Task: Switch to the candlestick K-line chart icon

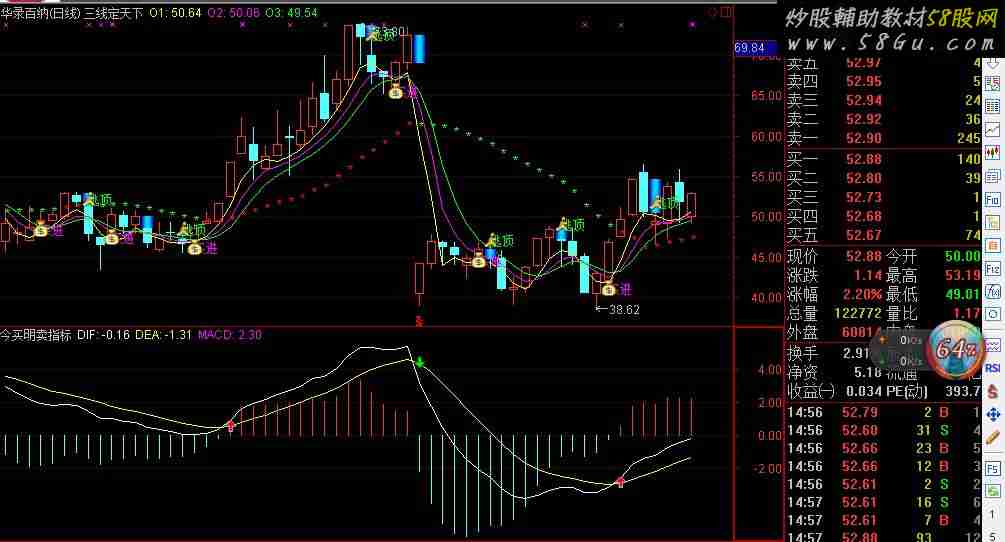Action: click(993, 152)
